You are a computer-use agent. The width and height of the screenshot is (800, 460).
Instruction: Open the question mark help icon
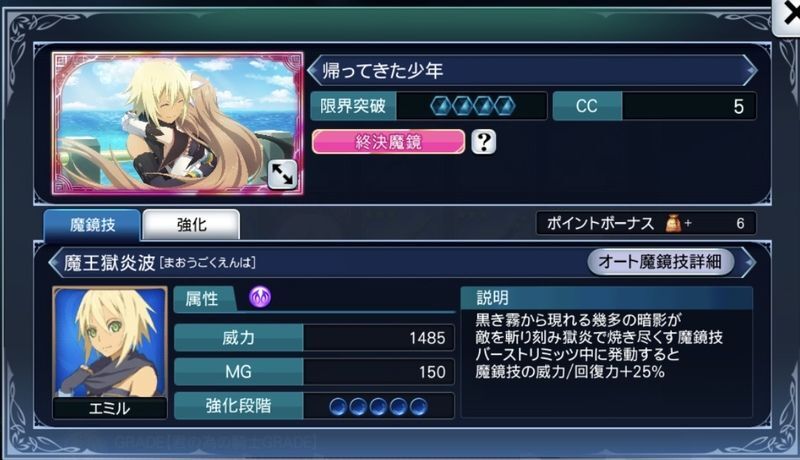(483, 141)
